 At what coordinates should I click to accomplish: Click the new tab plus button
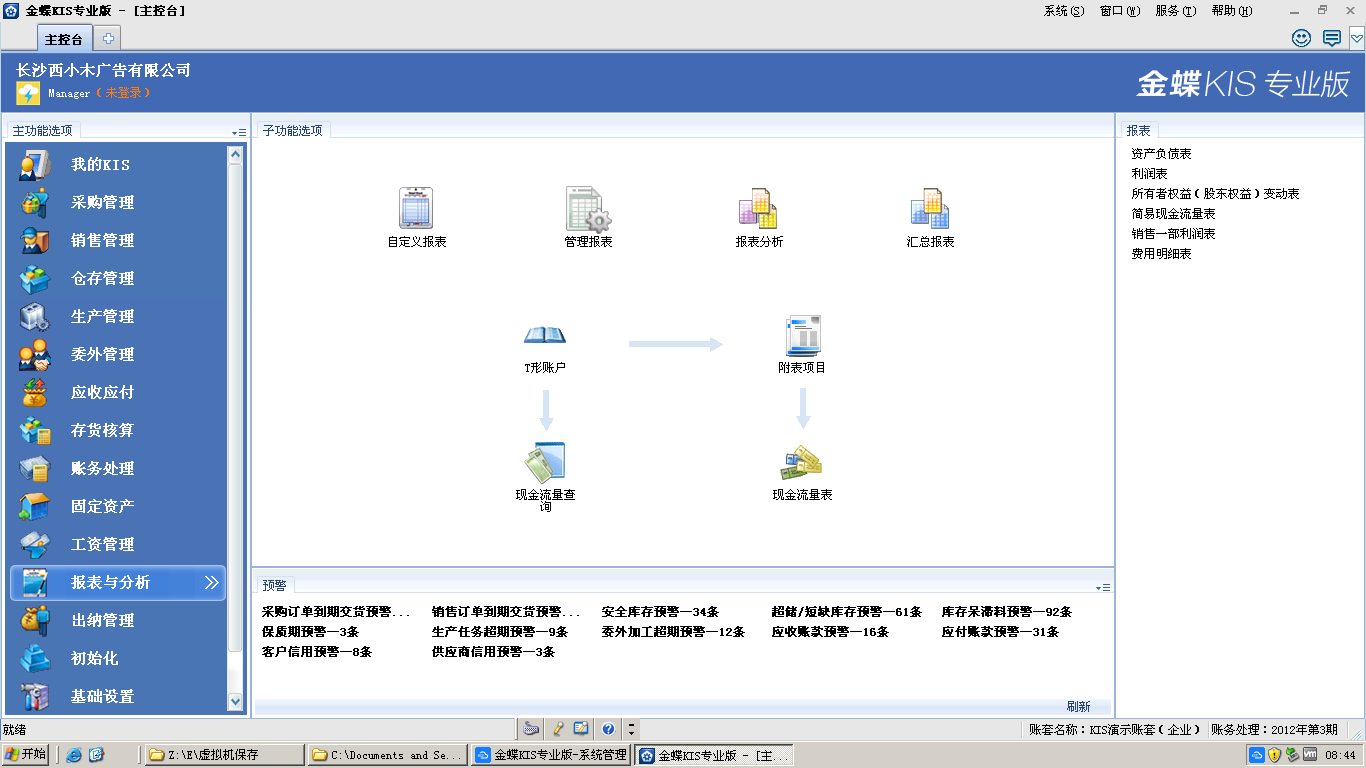click(108, 39)
